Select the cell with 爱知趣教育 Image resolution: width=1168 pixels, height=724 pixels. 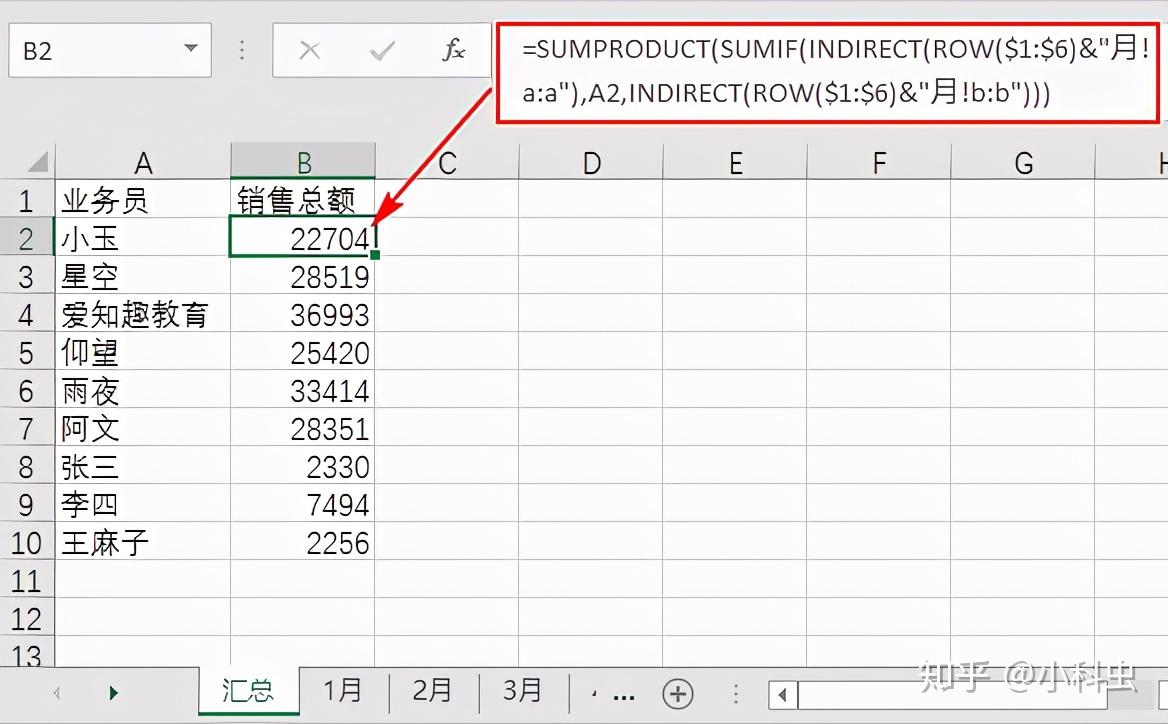[x=143, y=314]
